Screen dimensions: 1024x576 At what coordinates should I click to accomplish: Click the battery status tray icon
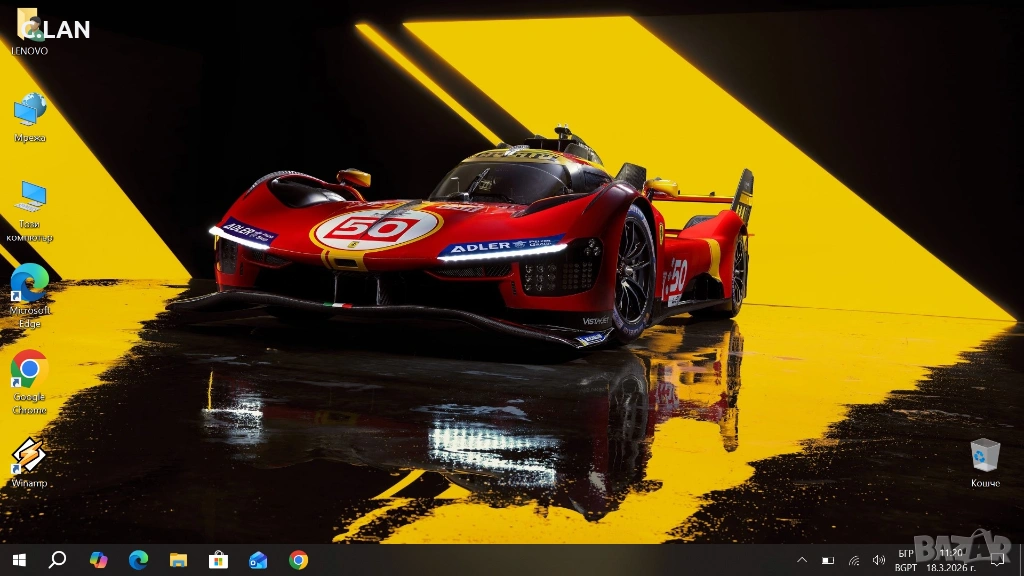tap(828, 560)
